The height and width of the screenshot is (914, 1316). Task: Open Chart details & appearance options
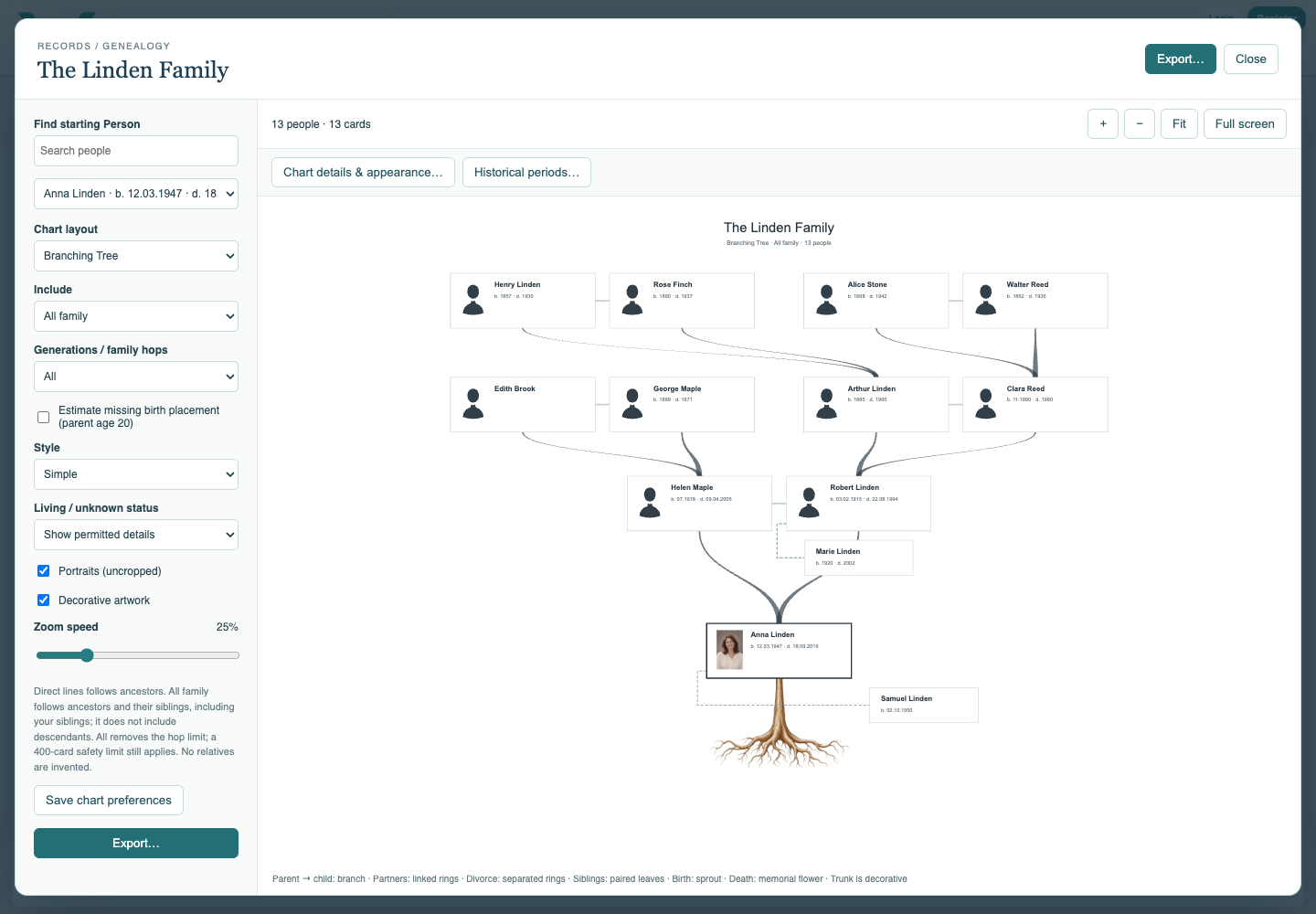pyautogui.click(x=363, y=173)
